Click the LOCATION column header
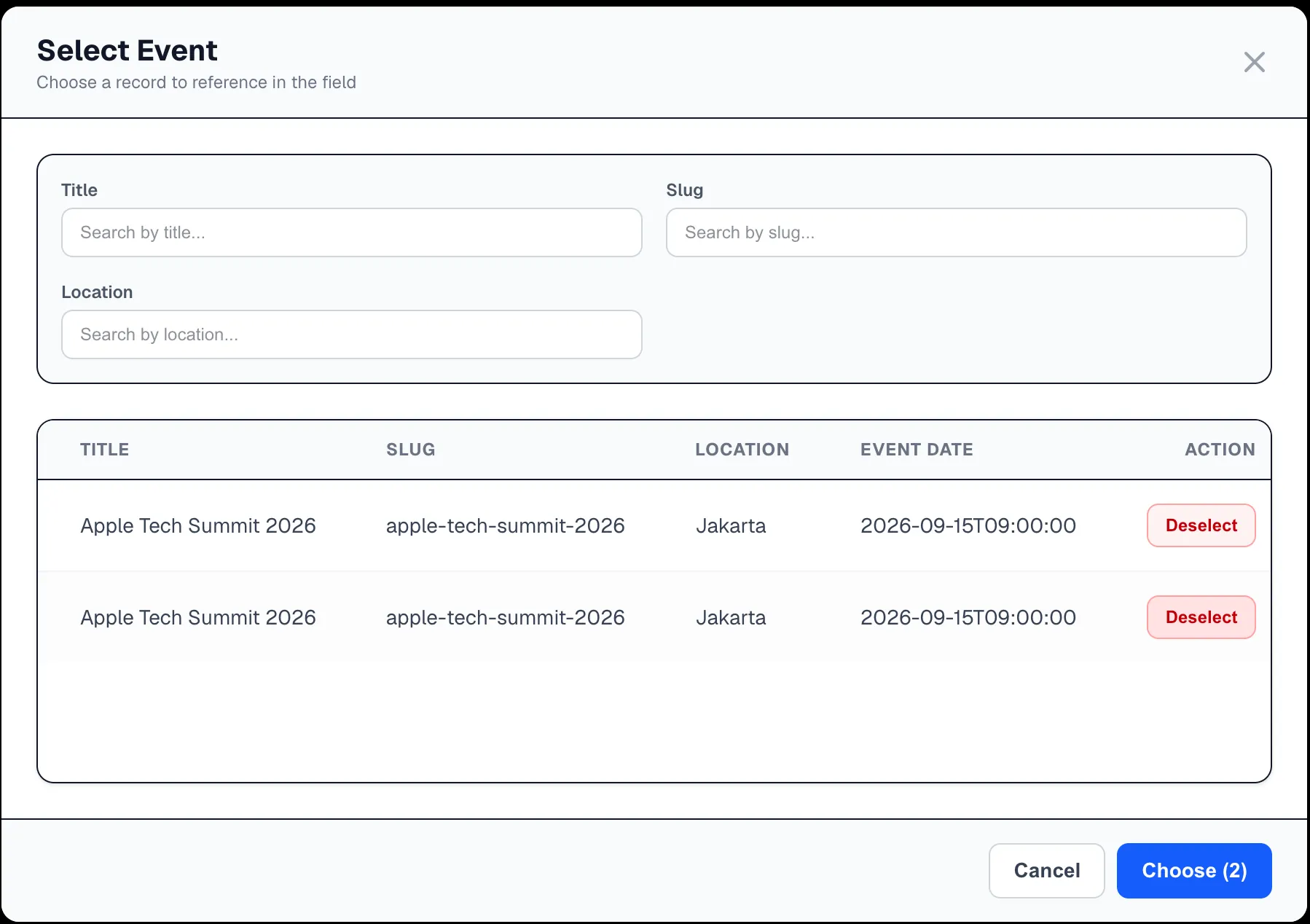Screen dimensions: 1310x924 point(742,450)
